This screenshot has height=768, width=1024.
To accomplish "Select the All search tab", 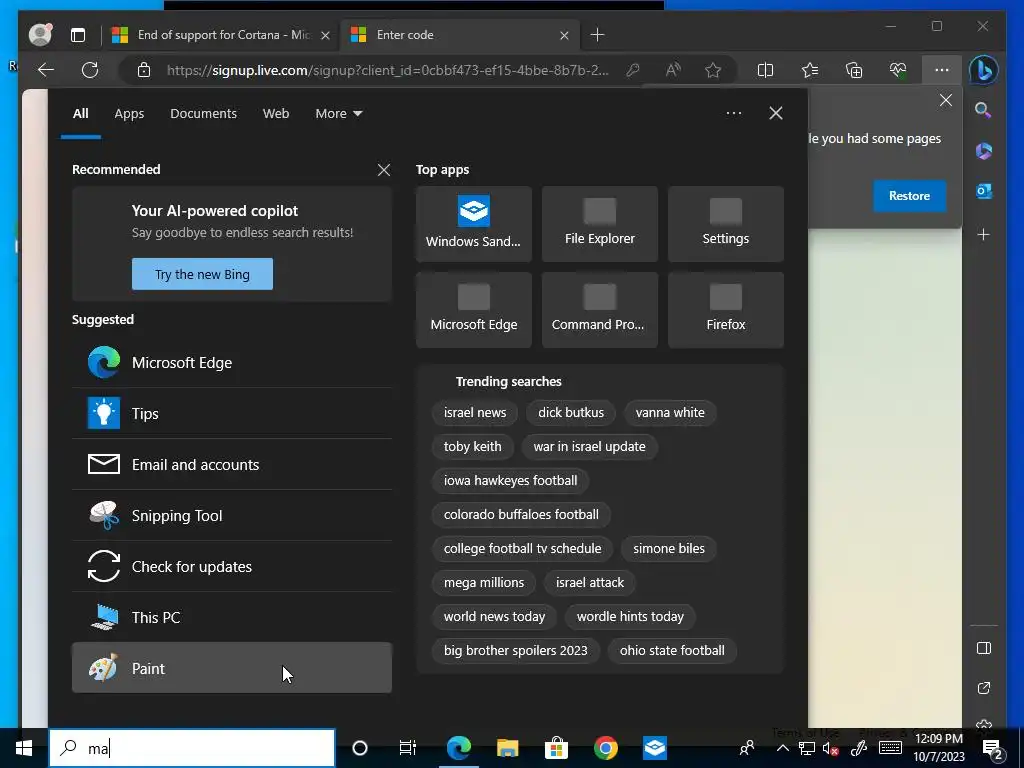I will (80, 114).
